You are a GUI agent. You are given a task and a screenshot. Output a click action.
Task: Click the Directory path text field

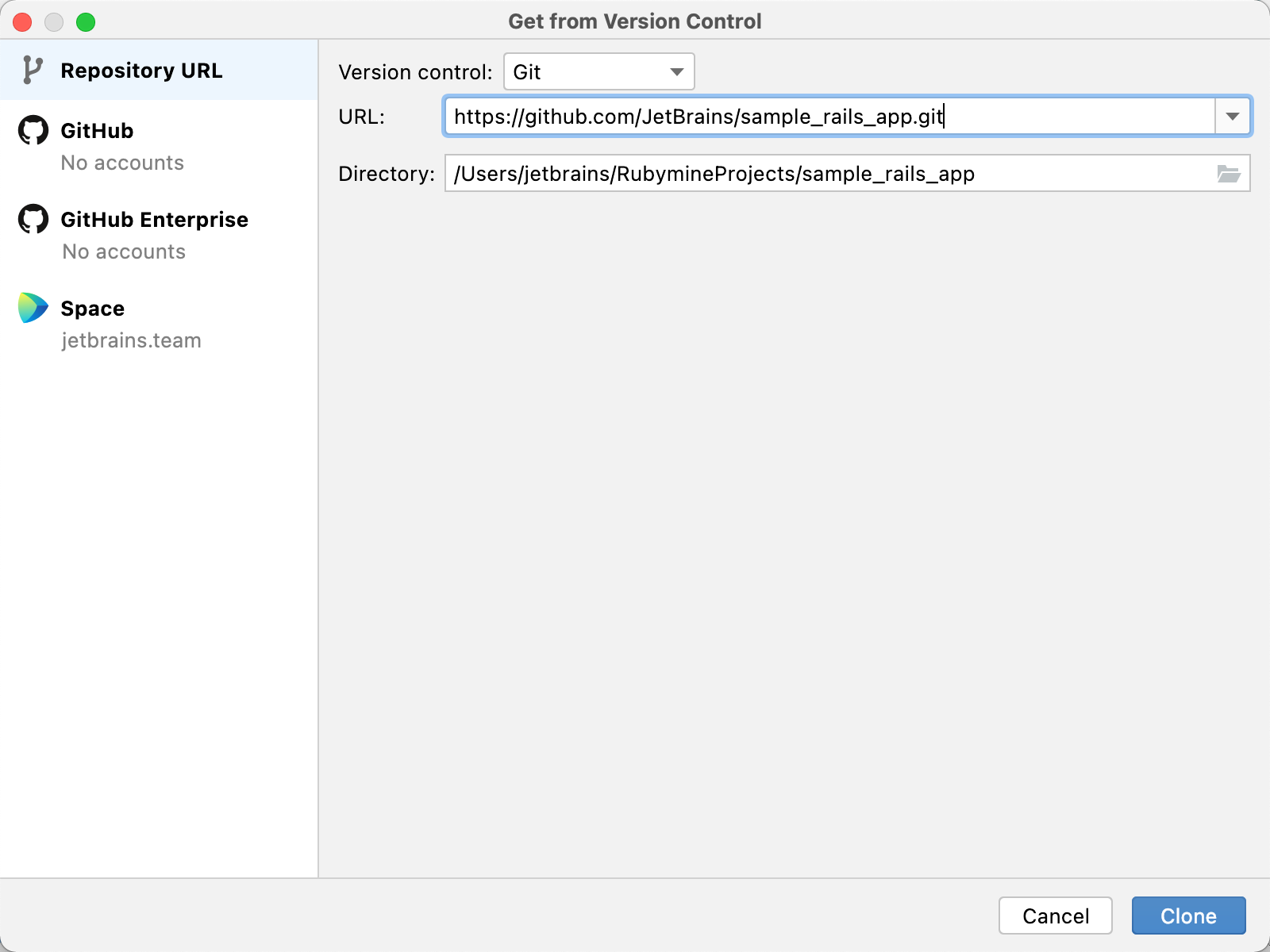pos(794,173)
